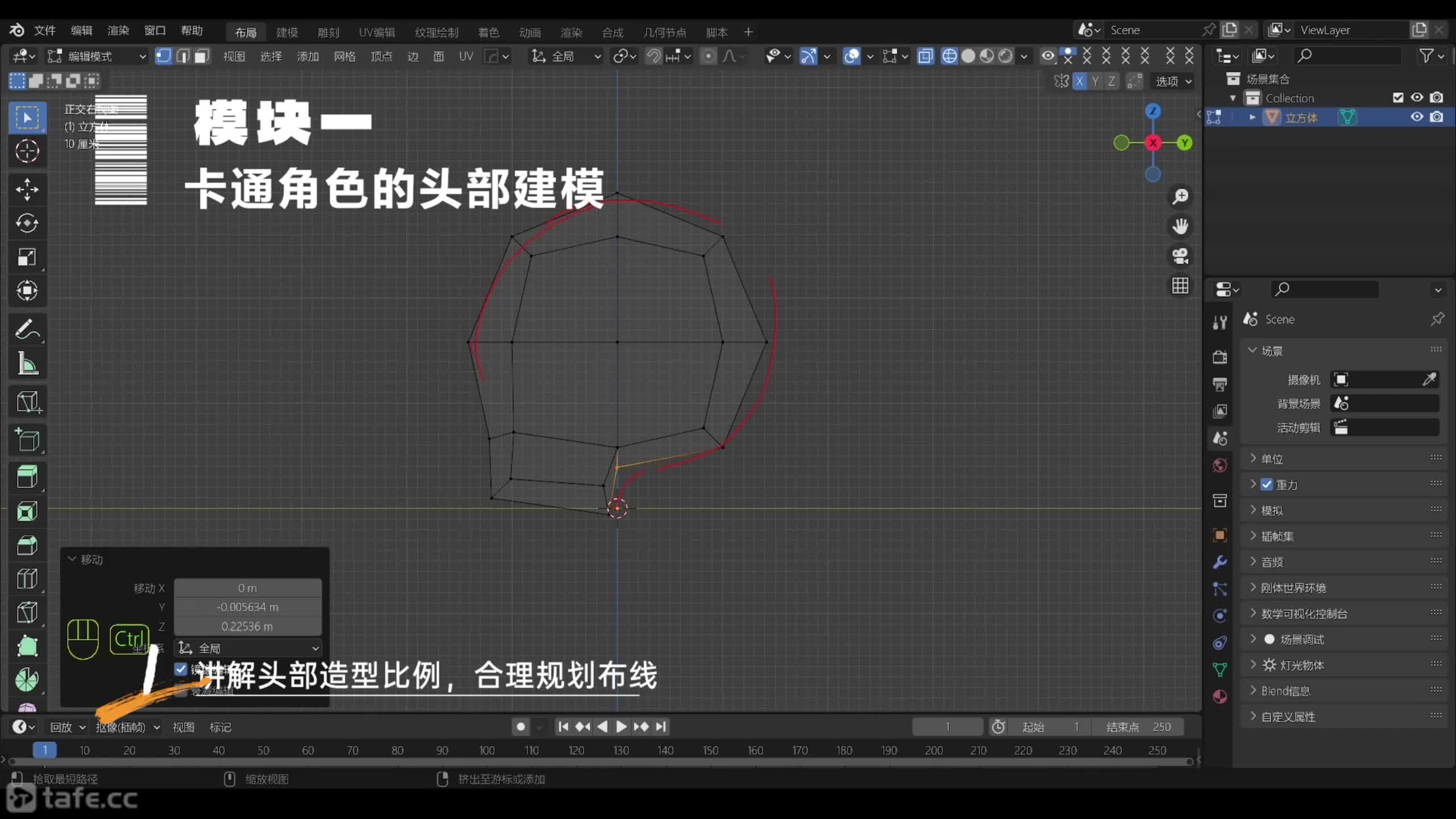Enable the 重力 gravity checkbox
The width and height of the screenshot is (1456, 819).
1267,485
